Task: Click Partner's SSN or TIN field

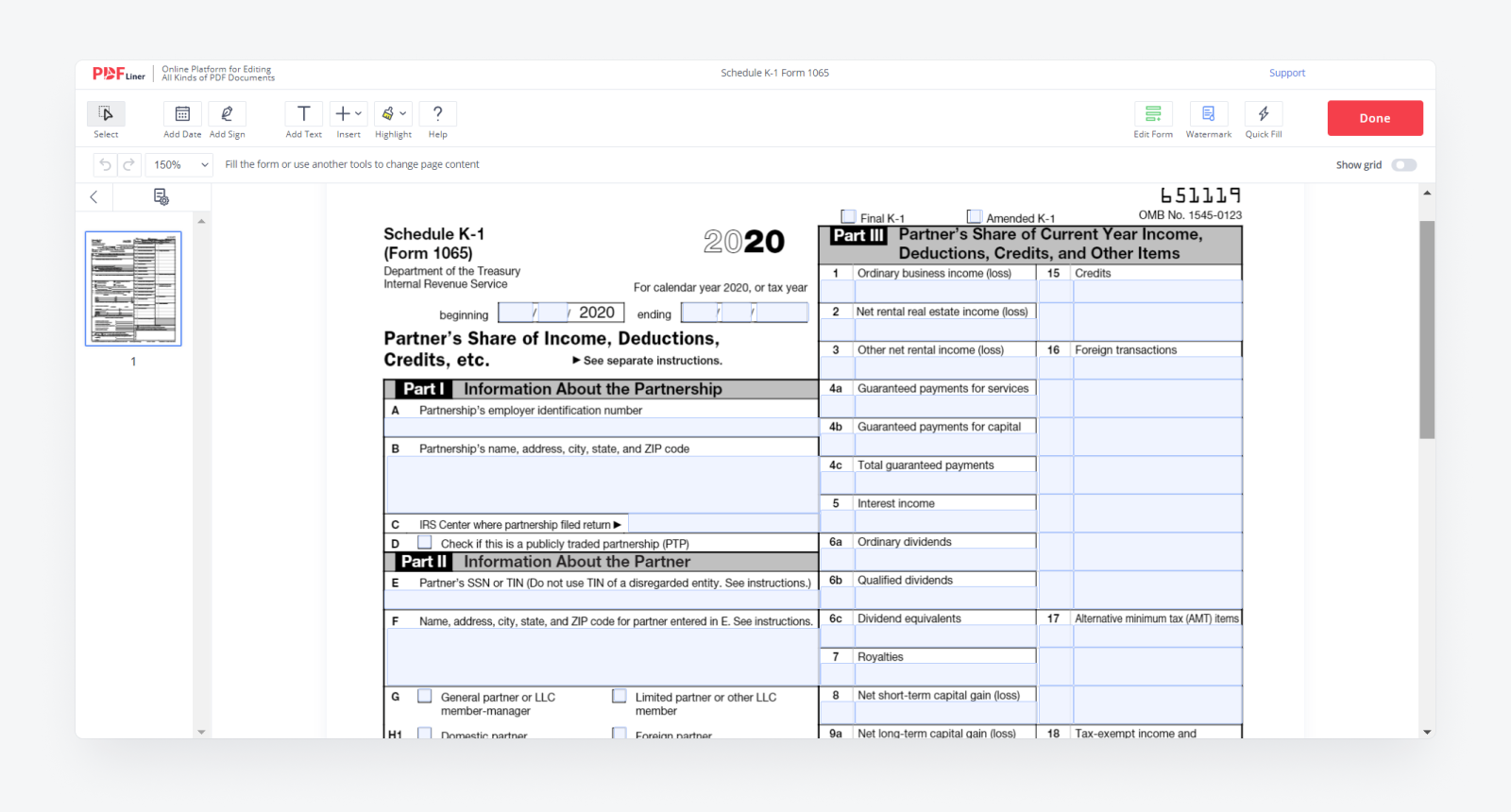Action: tap(601, 601)
